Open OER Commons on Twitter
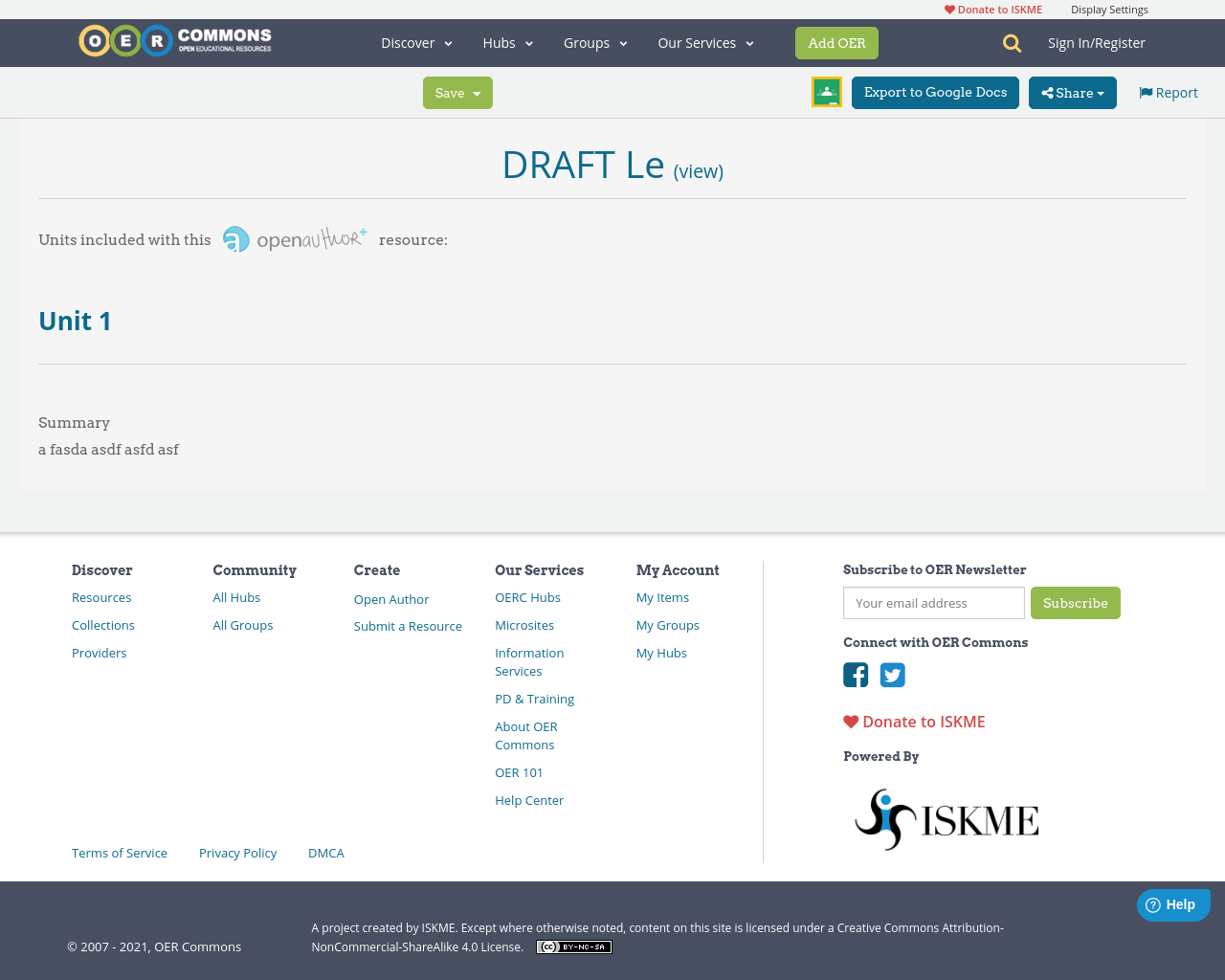The height and width of the screenshot is (980, 1225). click(891, 675)
